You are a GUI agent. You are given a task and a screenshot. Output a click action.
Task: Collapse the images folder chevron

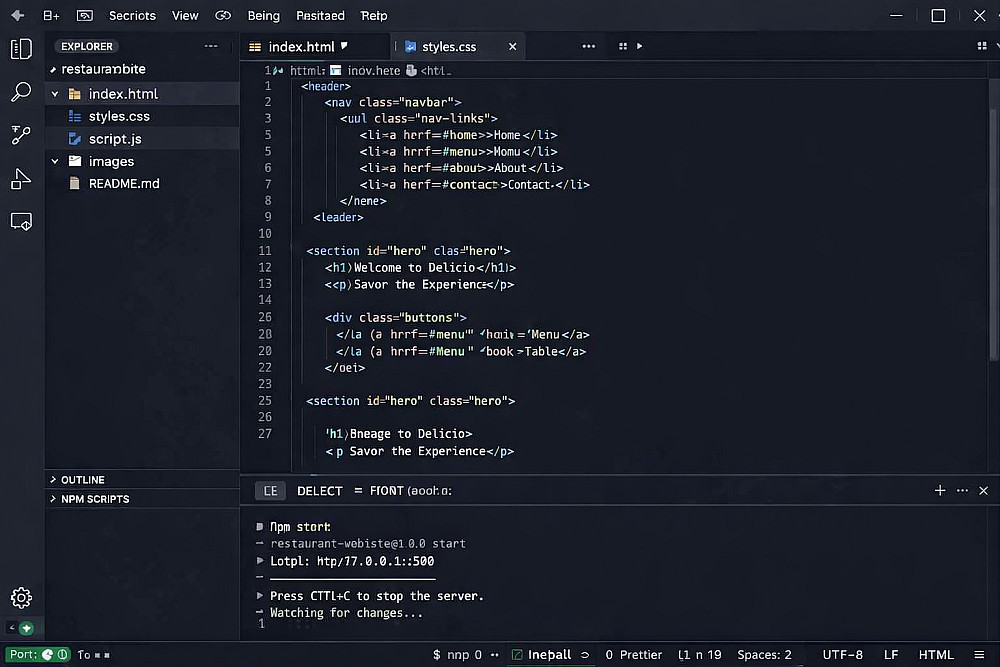tap(55, 161)
